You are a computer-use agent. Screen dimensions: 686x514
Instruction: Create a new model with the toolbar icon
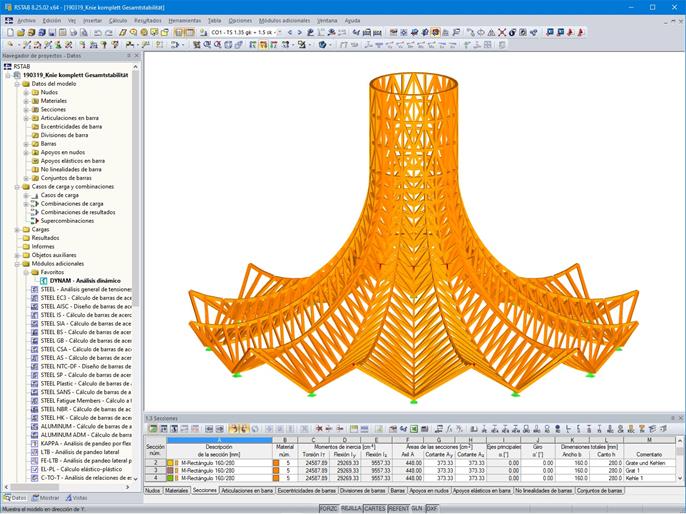click(10, 32)
